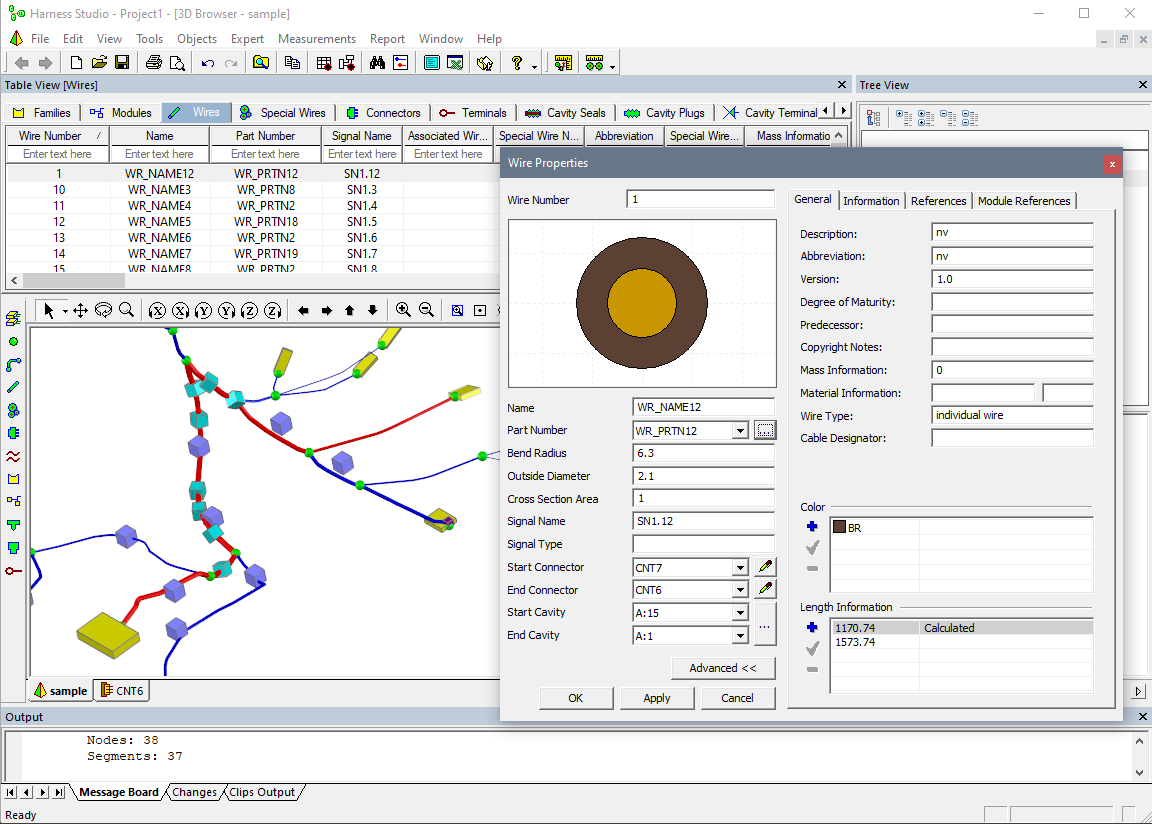Screen dimensions: 1152x824
Task: Activate the Rotate view tool
Action: coord(104,310)
